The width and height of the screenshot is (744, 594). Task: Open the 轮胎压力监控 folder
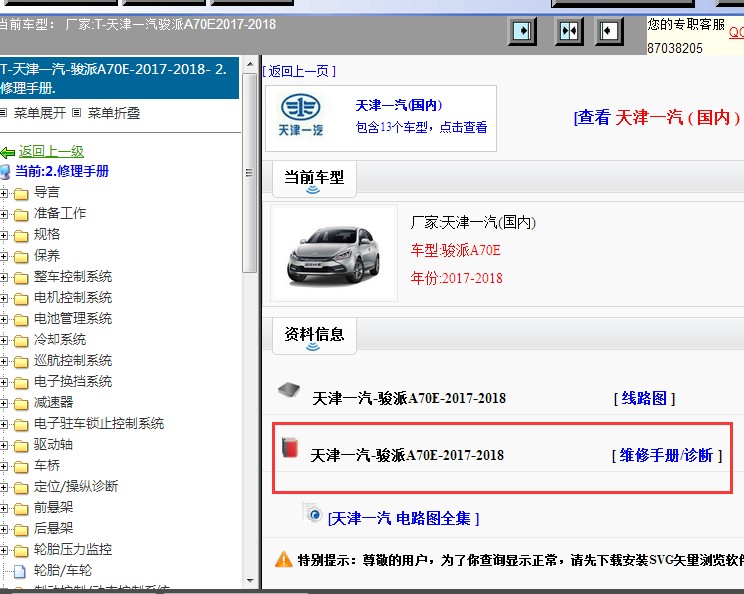(x=73, y=549)
